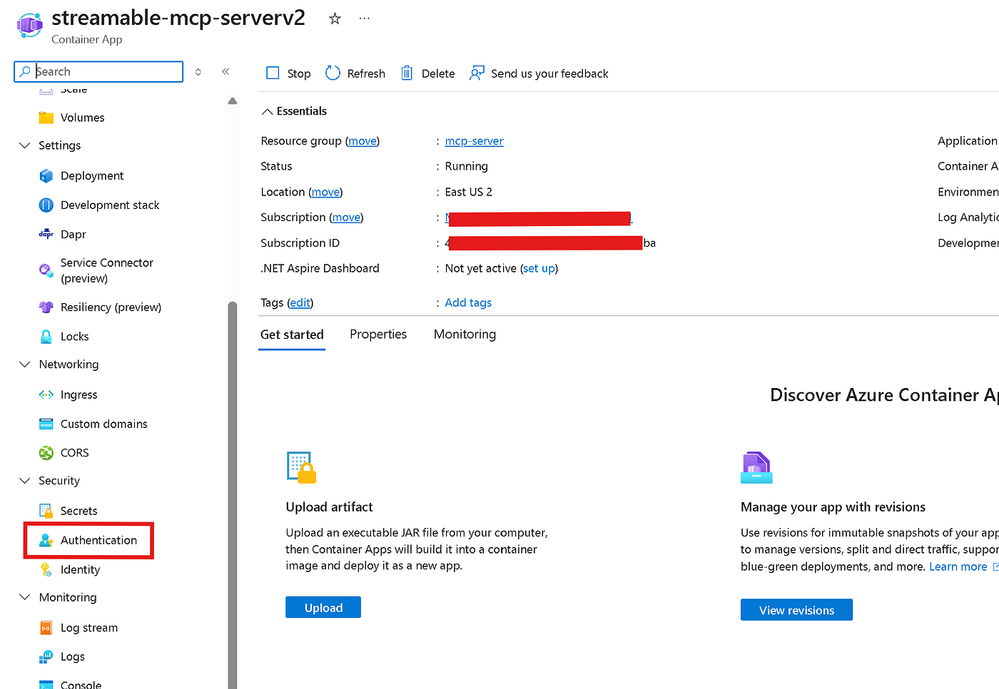The width and height of the screenshot is (999, 689).
Task: Select the Ingress arrows icon
Action: [46, 395]
